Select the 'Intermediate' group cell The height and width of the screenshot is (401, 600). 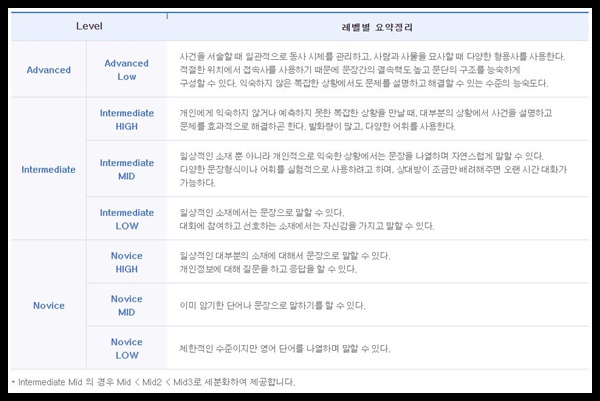point(49,169)
